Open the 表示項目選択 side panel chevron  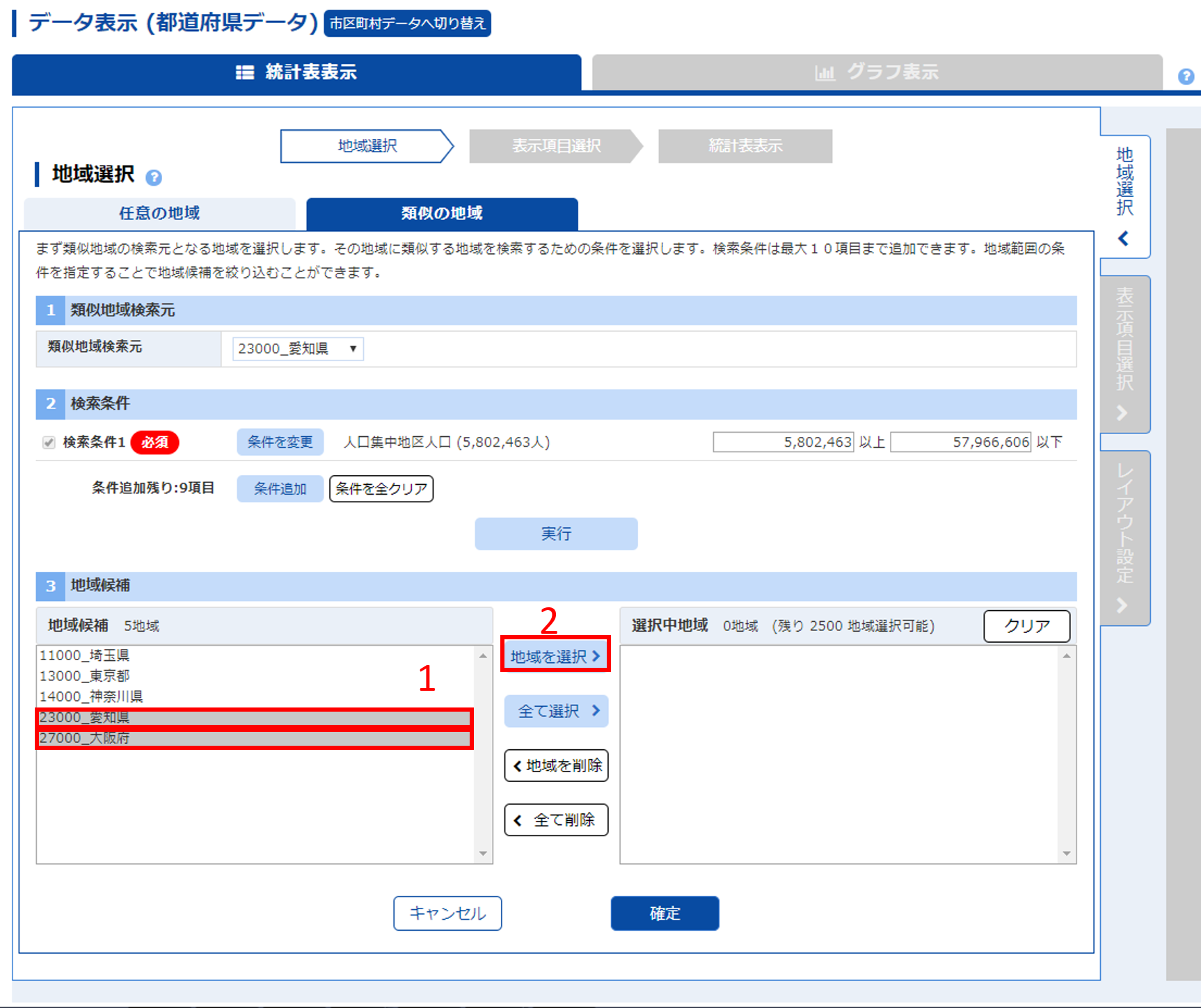1122,413
